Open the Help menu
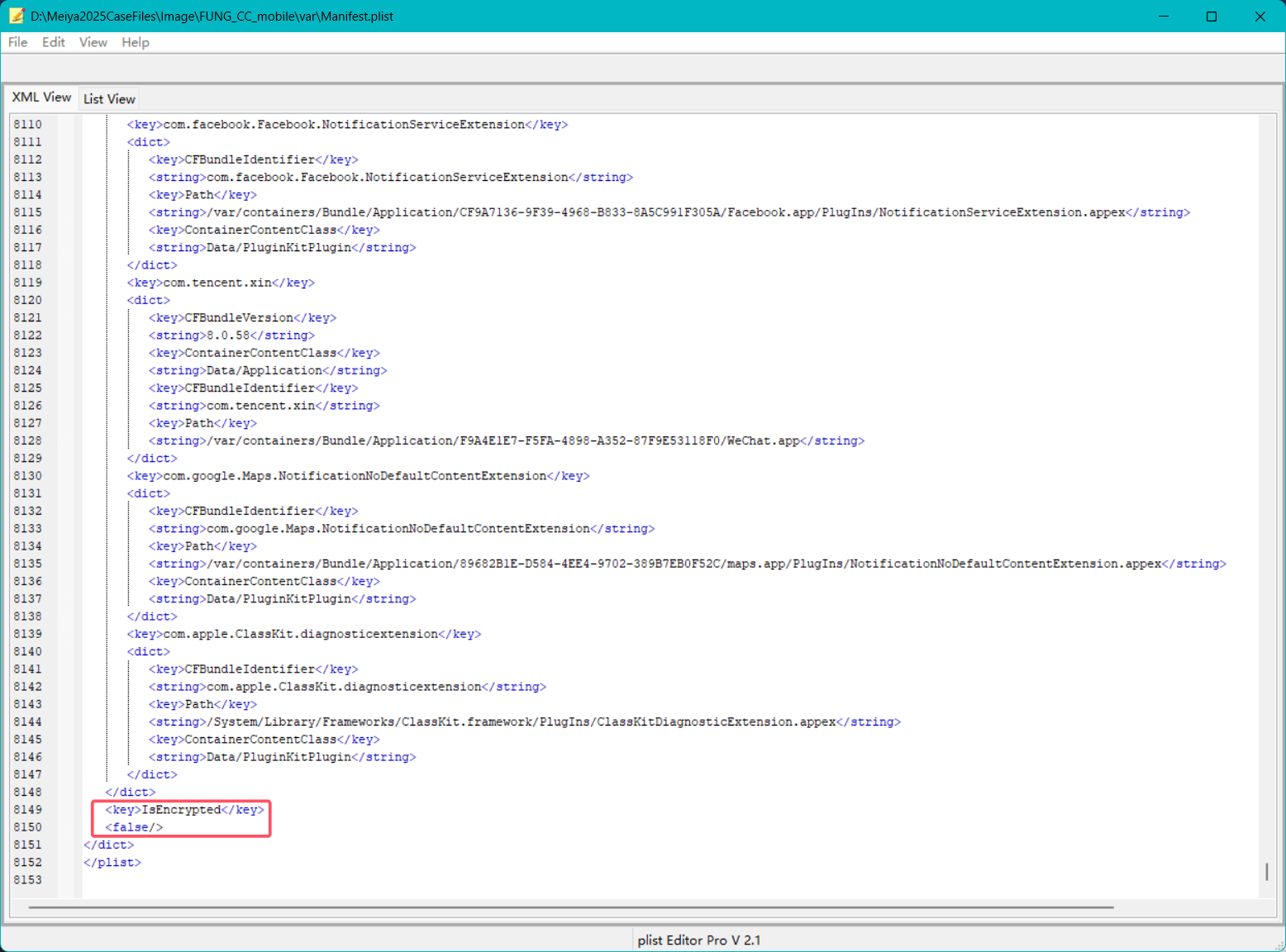 [135, 42]
